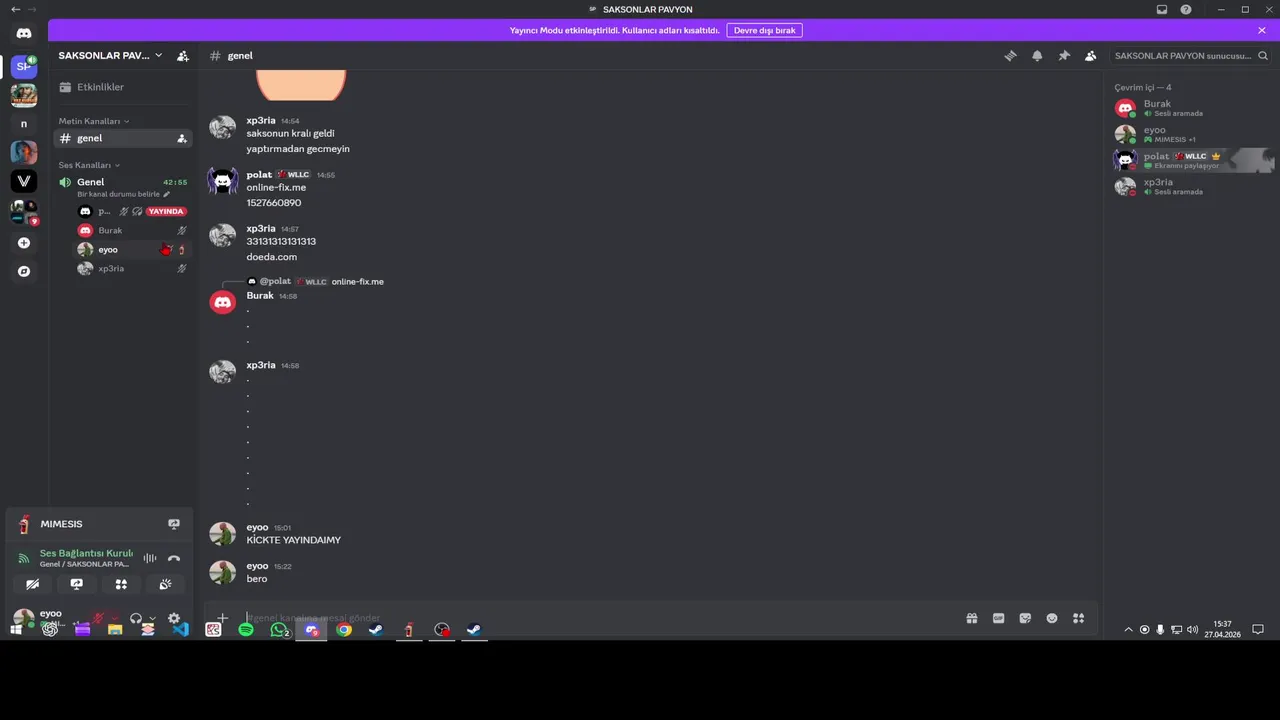Disconnect from voice call icon
This screenshot has height=720, width=1280.
pyautogui.click(x=174, y=558)
